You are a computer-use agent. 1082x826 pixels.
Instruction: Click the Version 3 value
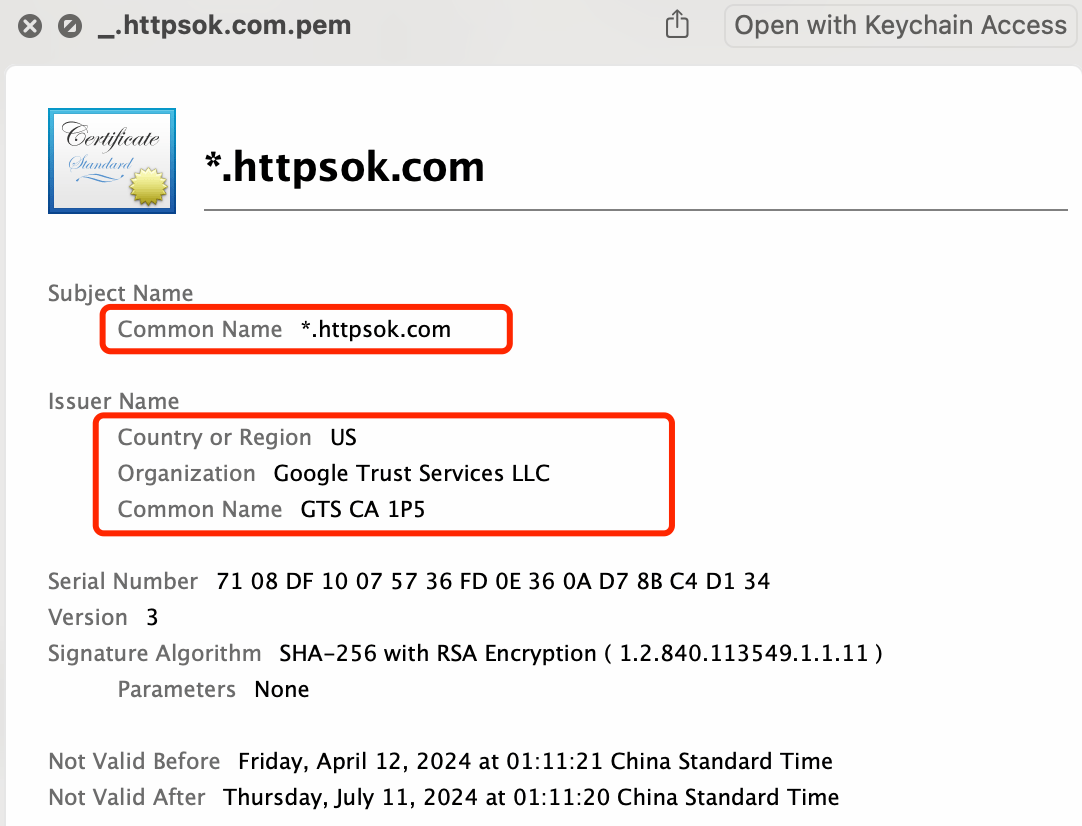[x=153, y=617]
